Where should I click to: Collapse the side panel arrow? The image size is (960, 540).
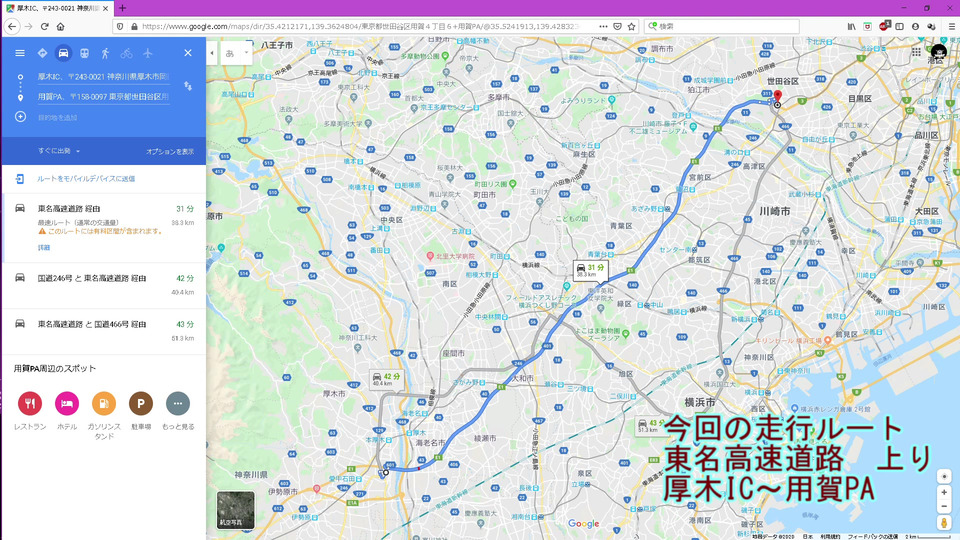[x=212, y=53]
